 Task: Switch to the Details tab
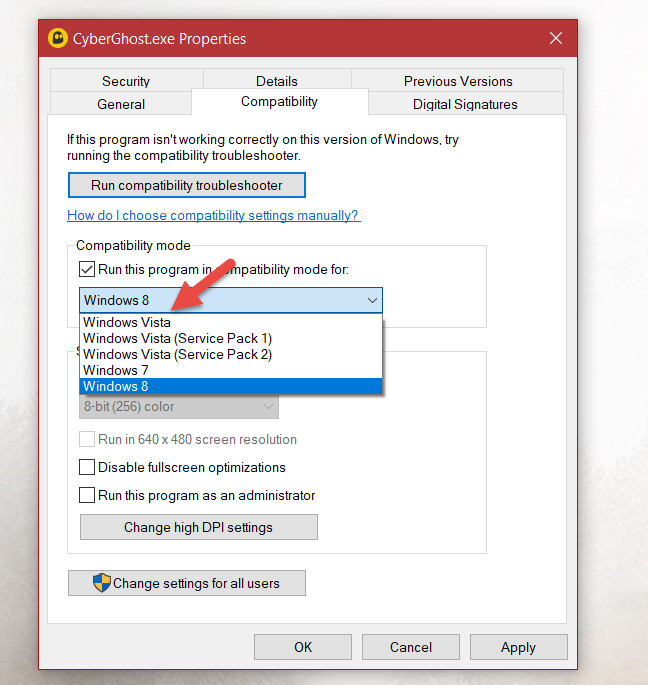tap(277, 81)
